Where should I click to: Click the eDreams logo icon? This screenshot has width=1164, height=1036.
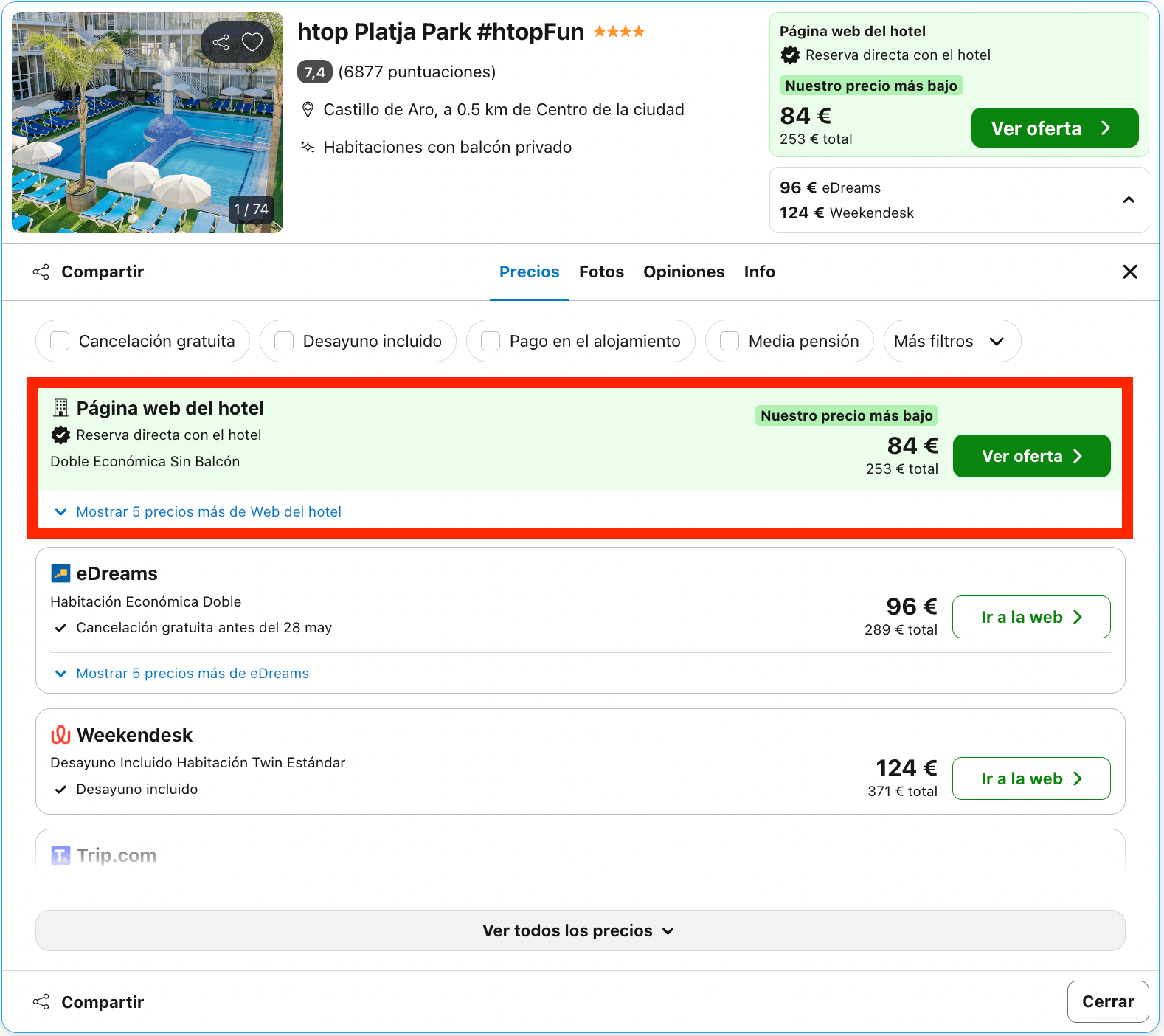click(x=60, y=573)
